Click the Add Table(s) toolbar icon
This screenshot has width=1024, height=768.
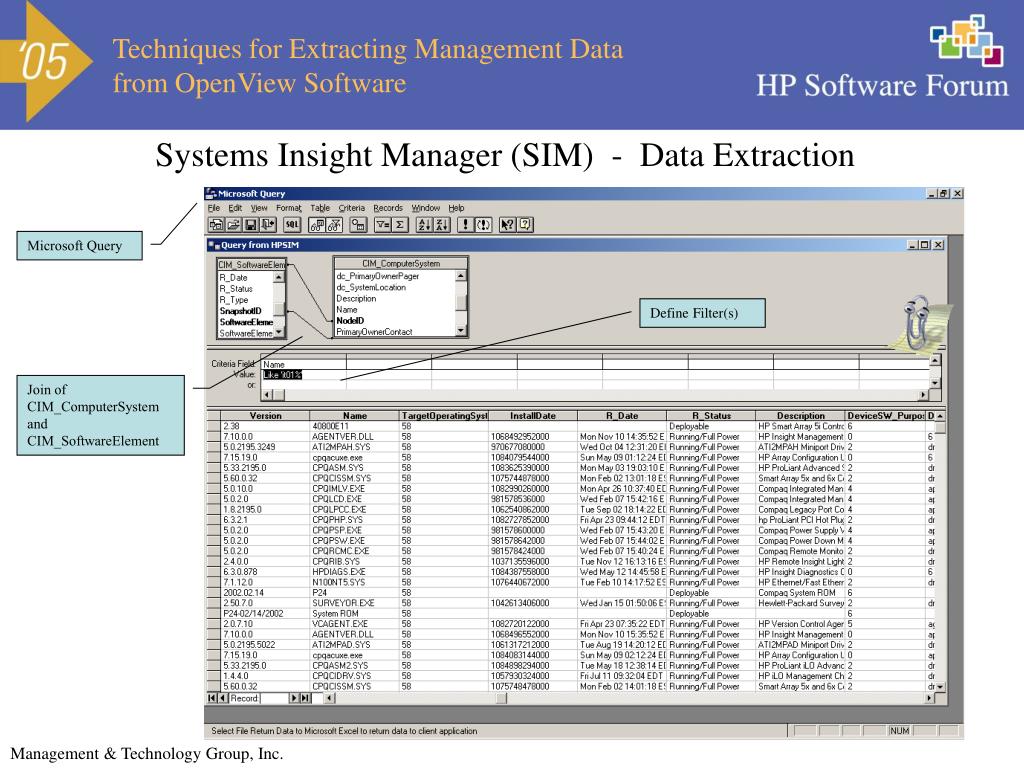[358, 225]
